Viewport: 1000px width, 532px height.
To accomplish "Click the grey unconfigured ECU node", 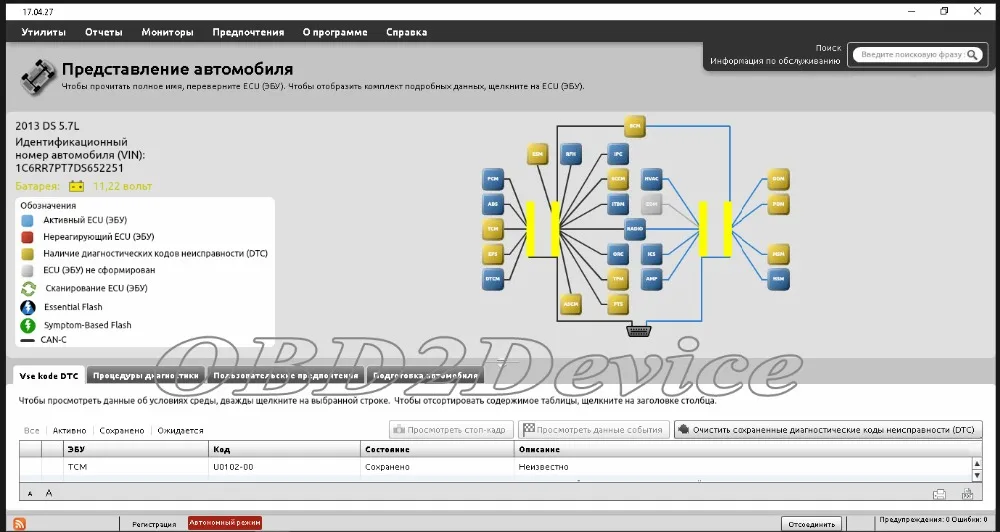I will point(651,204).
